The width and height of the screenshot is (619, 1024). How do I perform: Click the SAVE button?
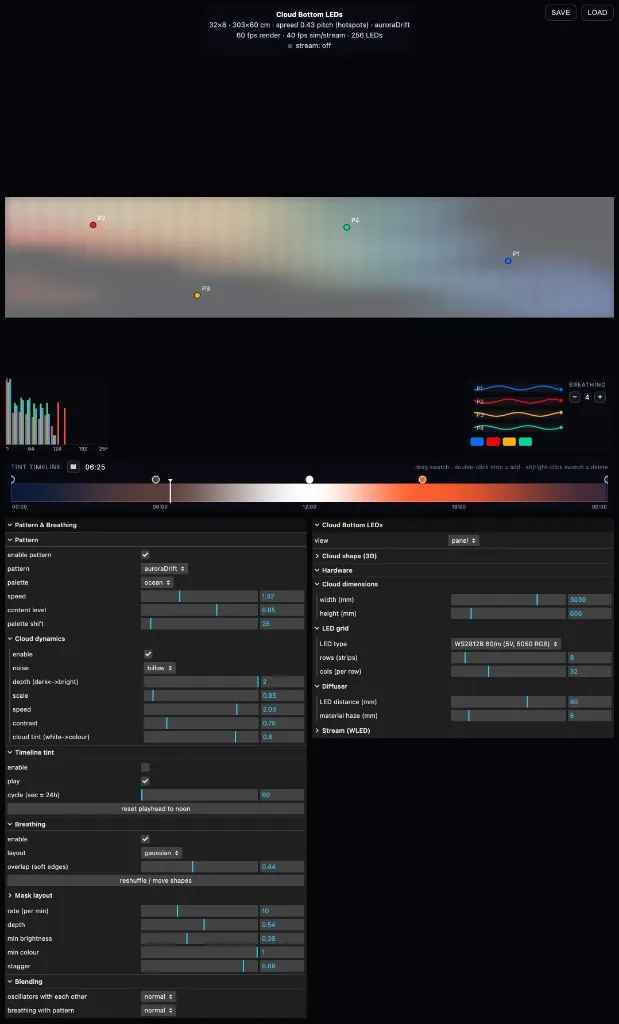(x=560, y=12)
